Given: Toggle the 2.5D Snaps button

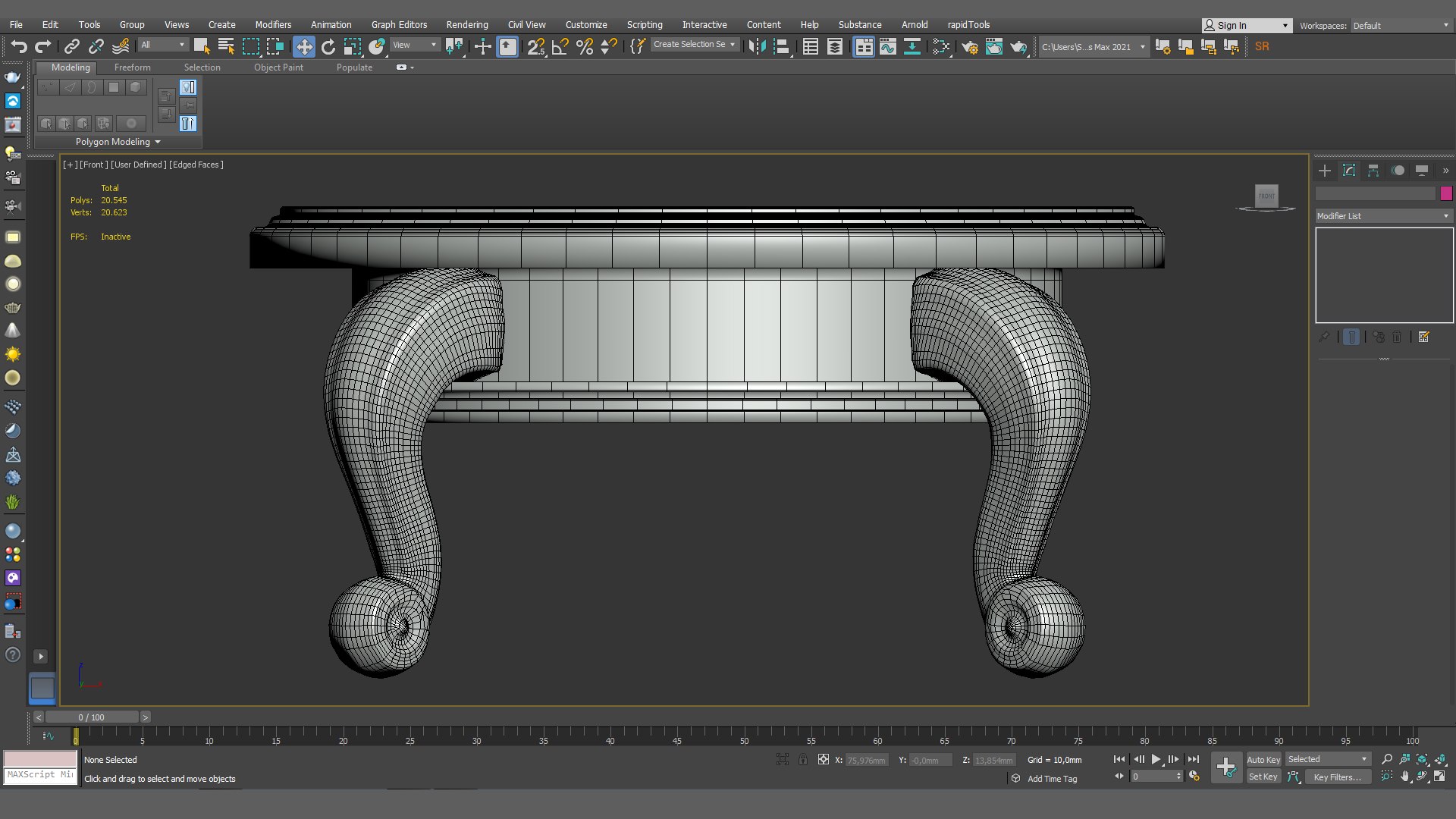Looking at the screenshot, I should 536,46.
